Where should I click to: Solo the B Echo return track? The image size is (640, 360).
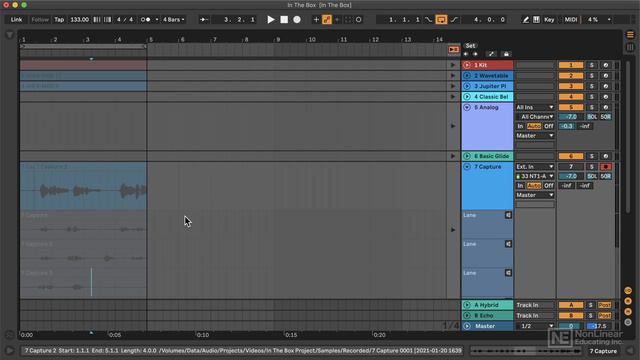(x=590, y=316)
